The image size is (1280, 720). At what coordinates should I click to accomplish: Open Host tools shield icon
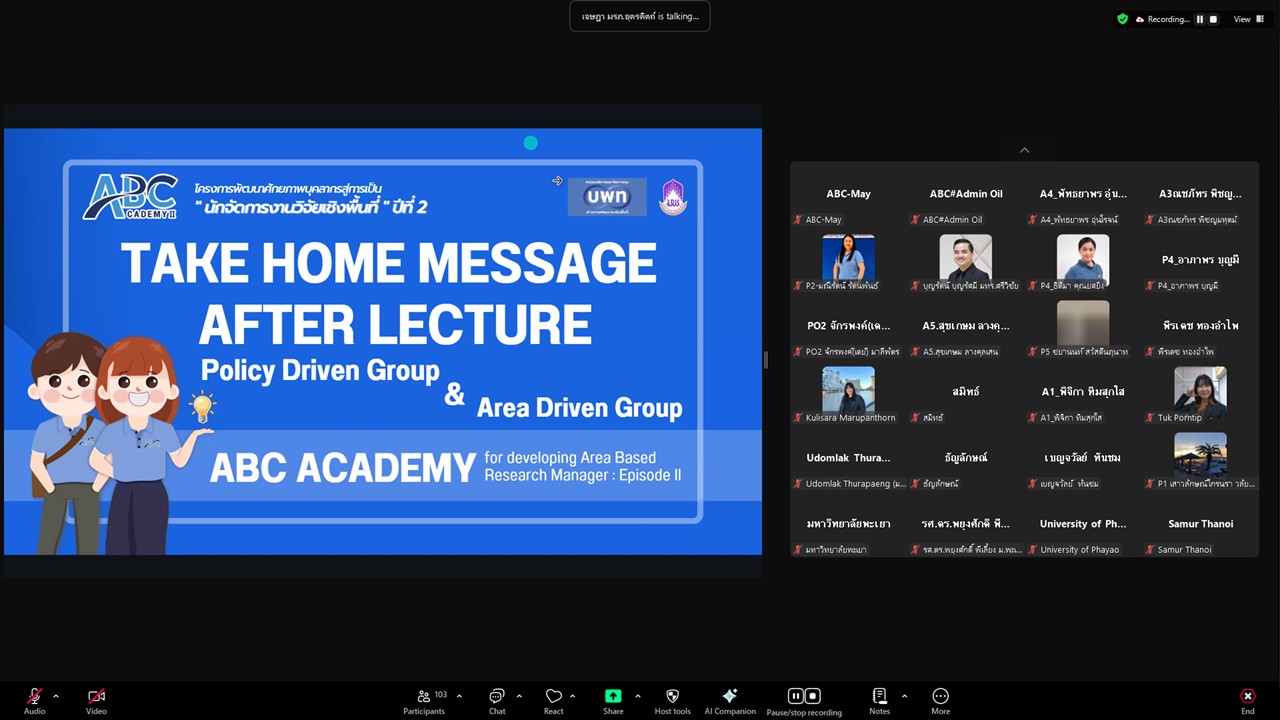coord(672,696)
